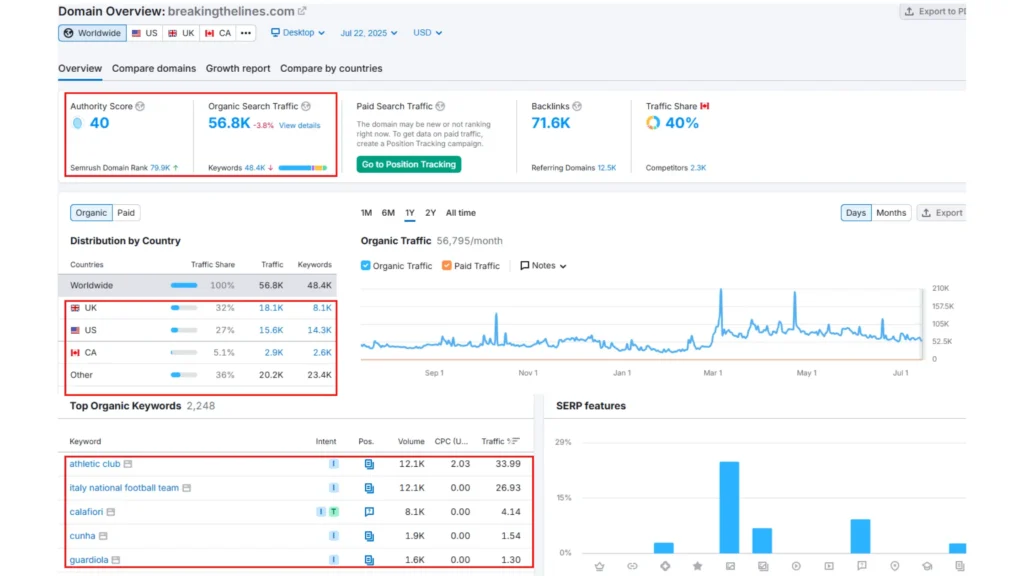Click the round play SERP feature icon
The width and height of the screenshot is (1024, 576).
796,566
